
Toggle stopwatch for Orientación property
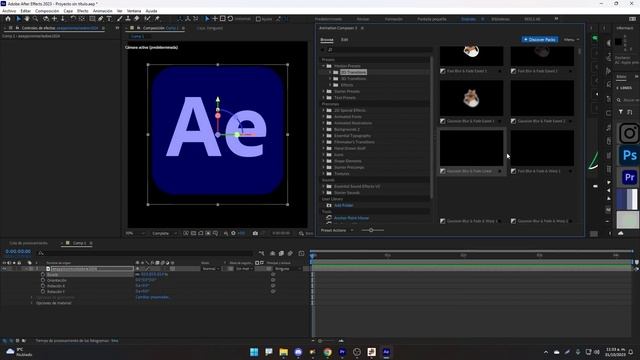pyautogui.click(x=43, y=280)
